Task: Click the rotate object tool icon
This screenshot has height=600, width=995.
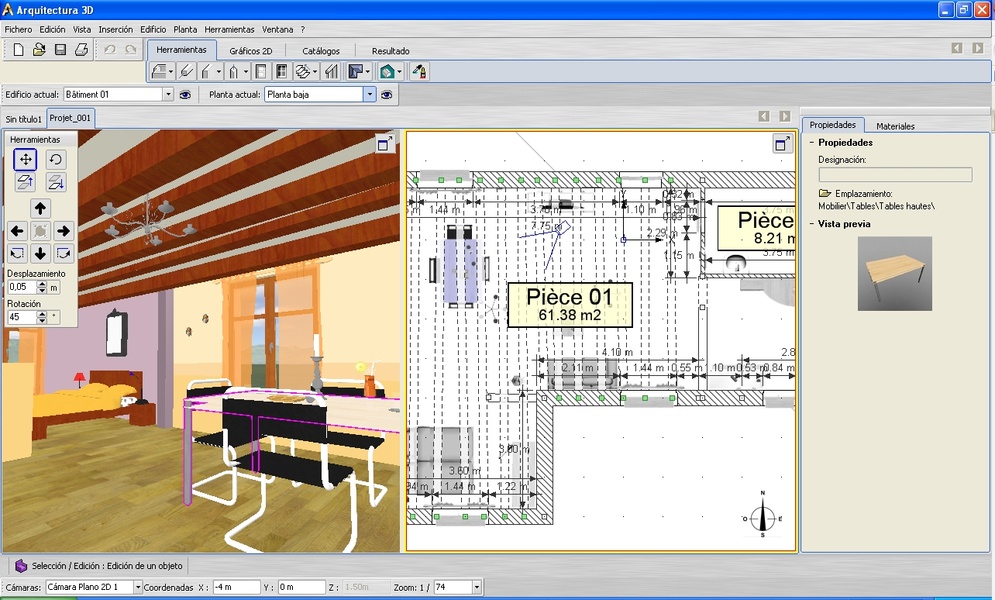Action: 56,159
